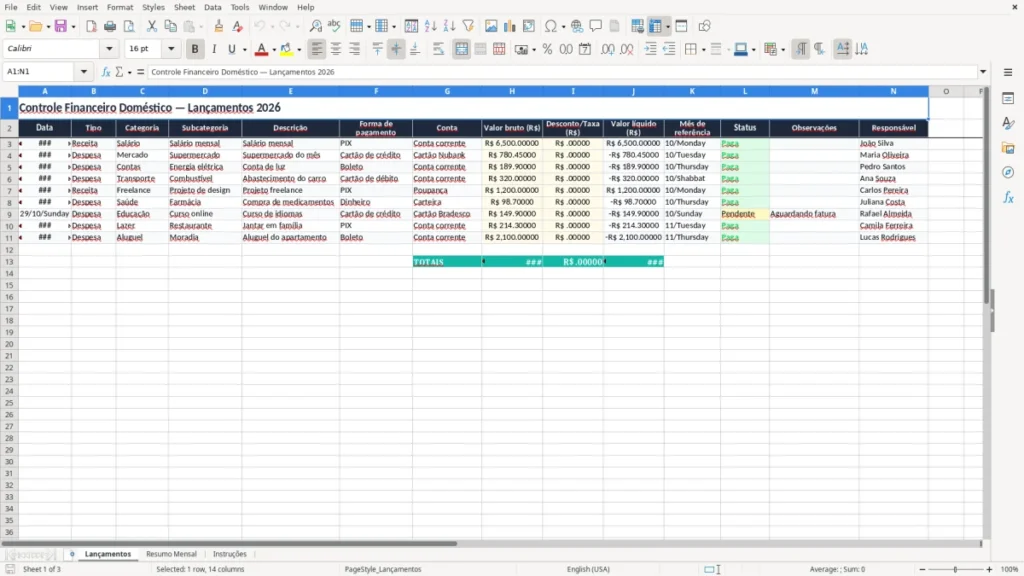Open a file using the folder icon
This screenshot has width=1024, height=576.
[35, 26]
